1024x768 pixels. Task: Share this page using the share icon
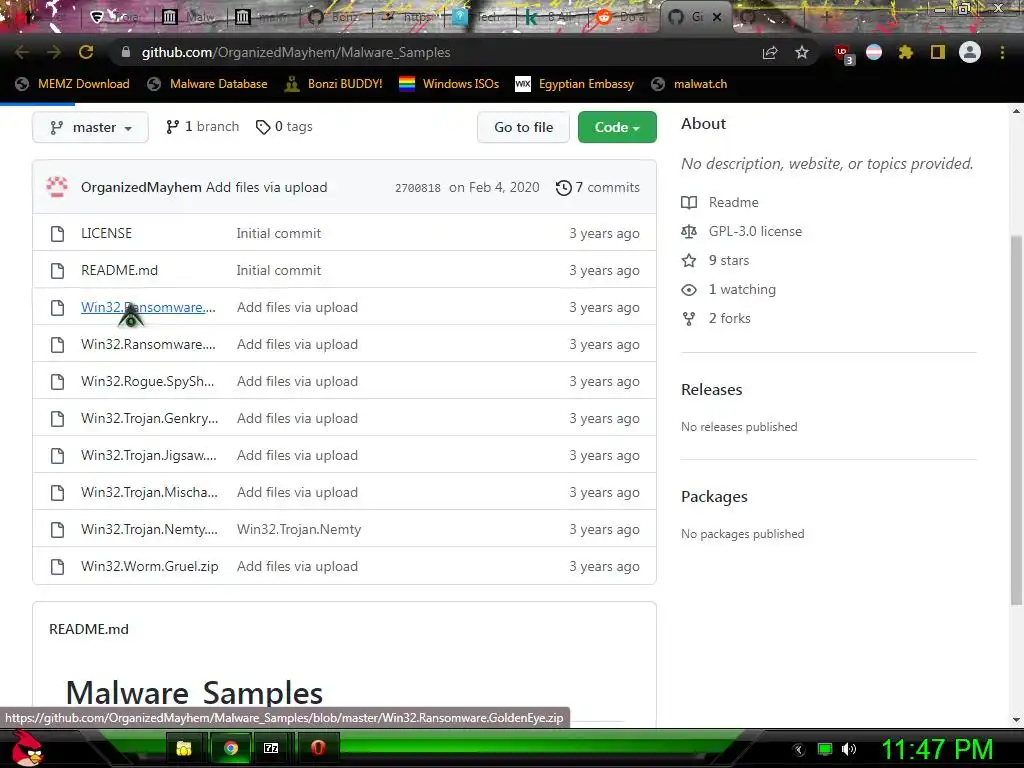point(770,52)
